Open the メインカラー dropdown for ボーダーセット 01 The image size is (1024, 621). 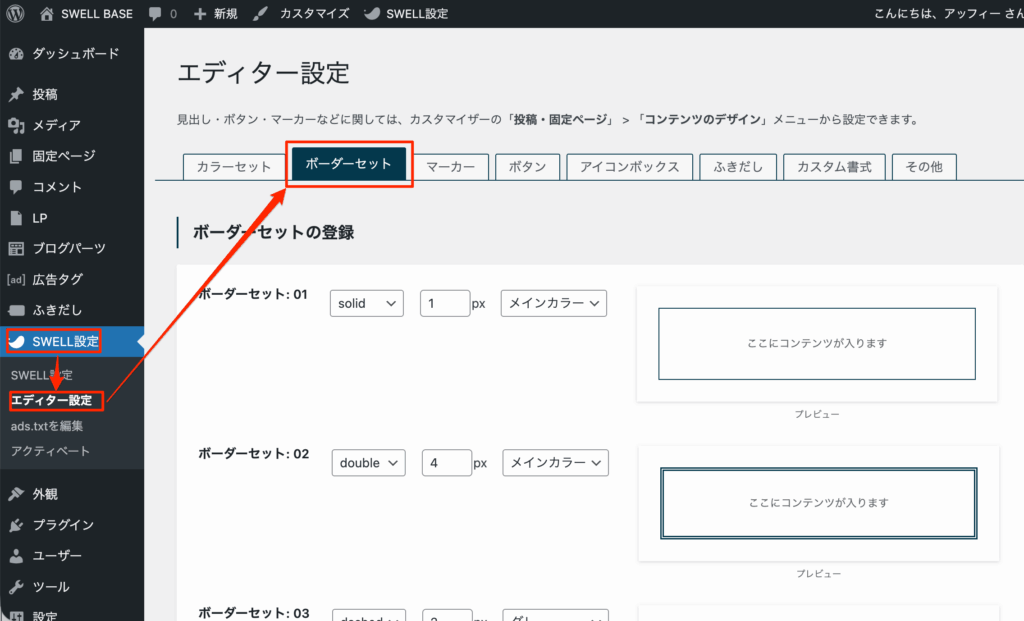(x=553, y=303)
